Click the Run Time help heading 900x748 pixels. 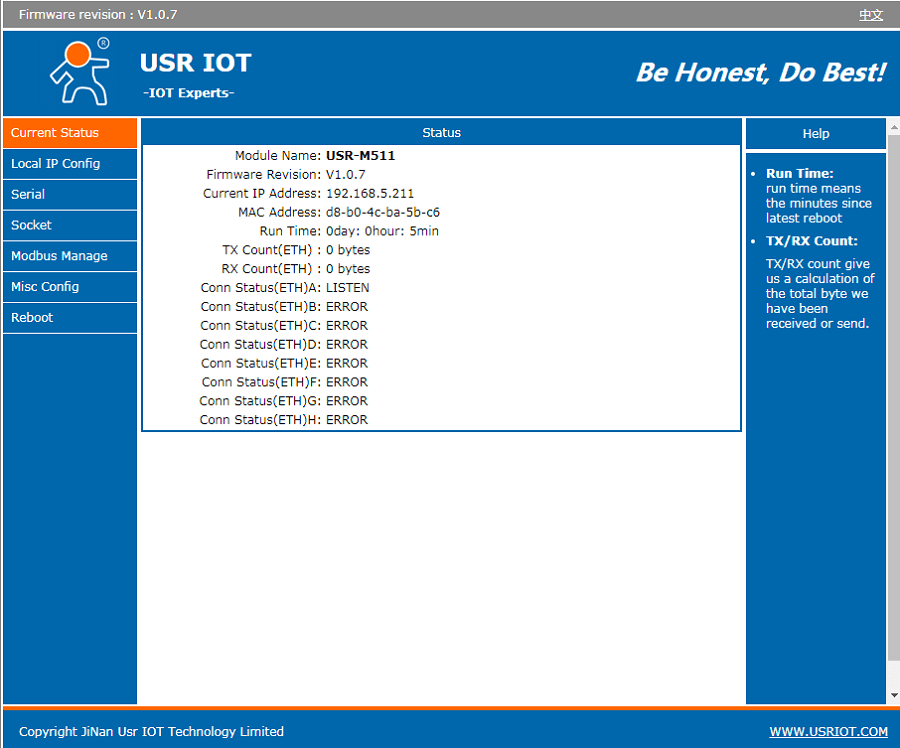pos(800,173)
